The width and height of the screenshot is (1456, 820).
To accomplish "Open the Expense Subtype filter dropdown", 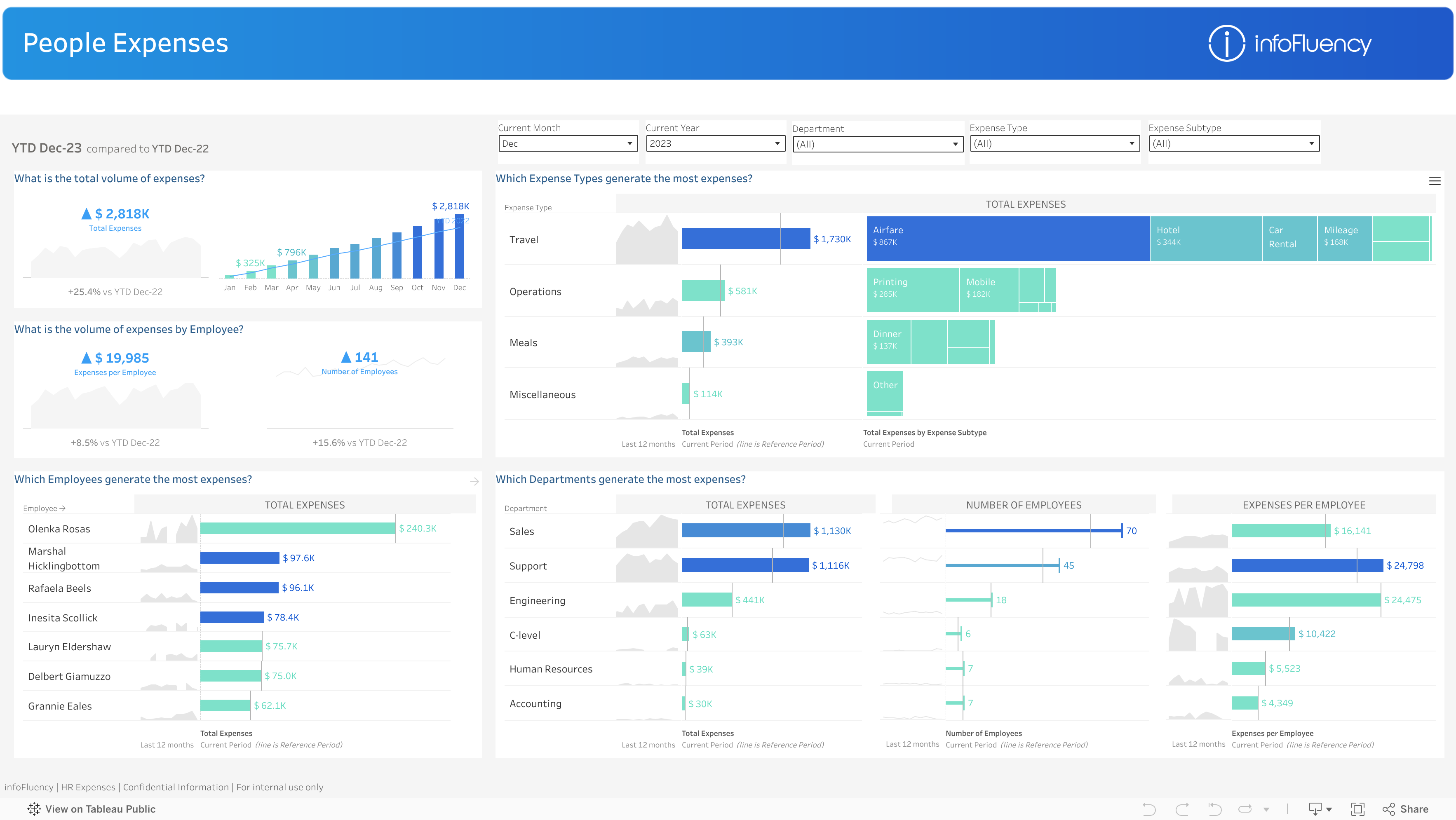I will pos(1234,143).
